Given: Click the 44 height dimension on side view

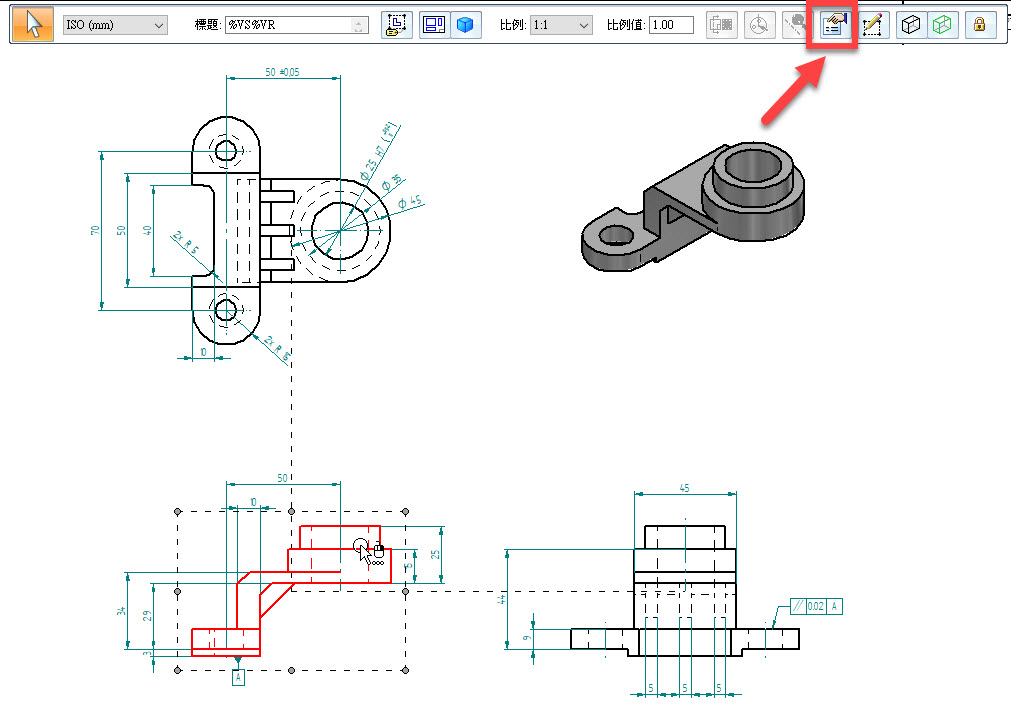Looking at the screenshot, I should [x=502, y=599].
